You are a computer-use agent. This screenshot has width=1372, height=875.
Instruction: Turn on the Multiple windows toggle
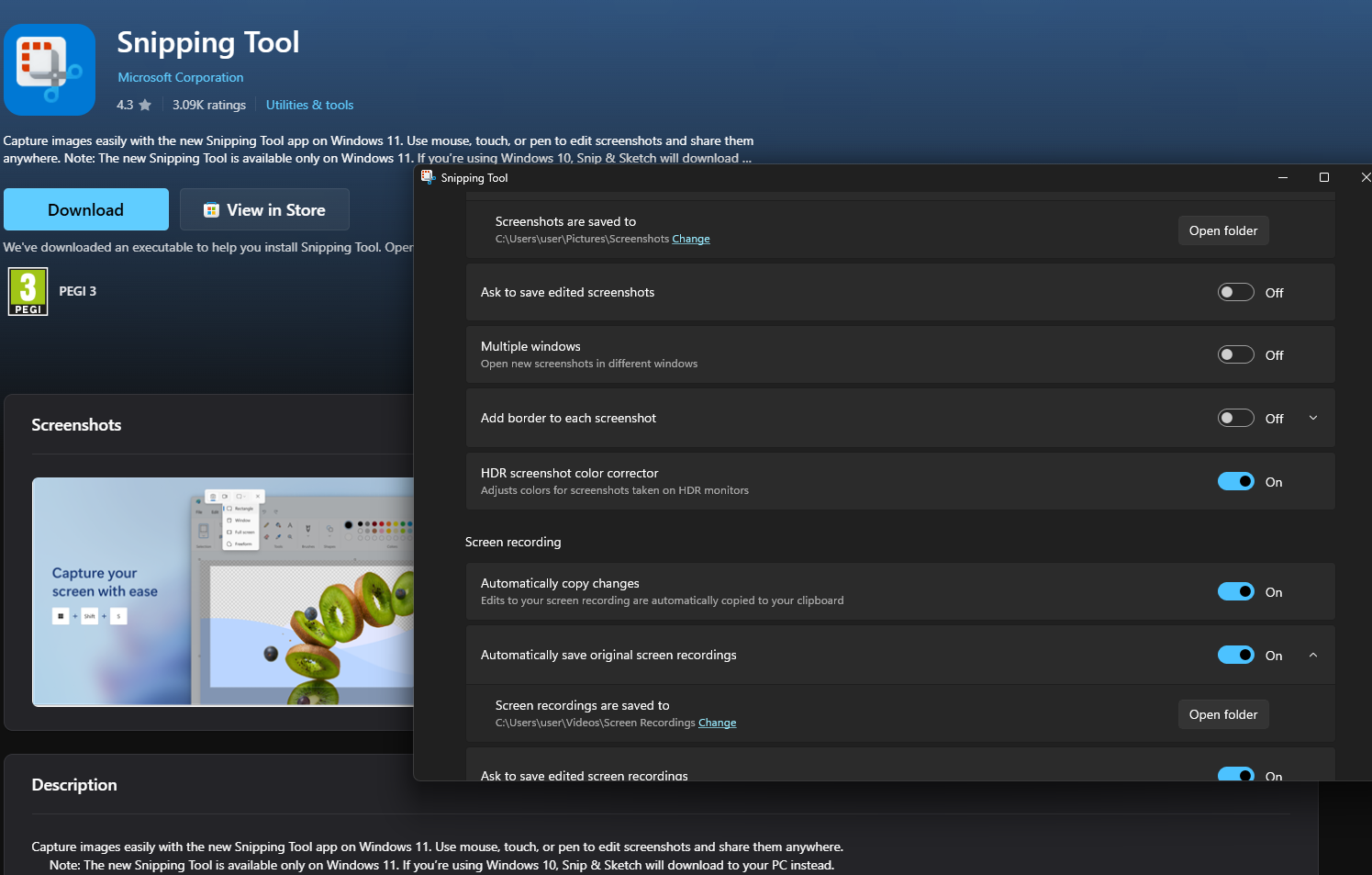tap(1235, 354)
